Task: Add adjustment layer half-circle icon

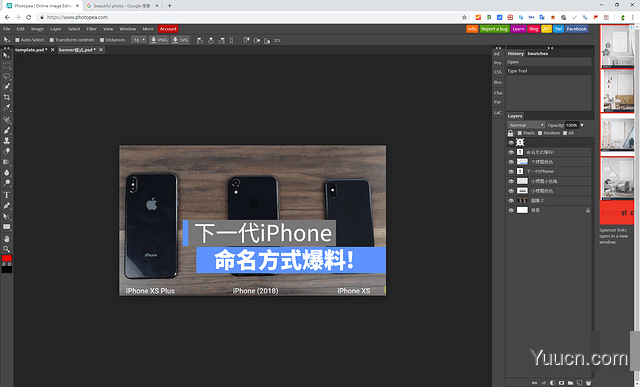Action: click(x=552, y=383)
